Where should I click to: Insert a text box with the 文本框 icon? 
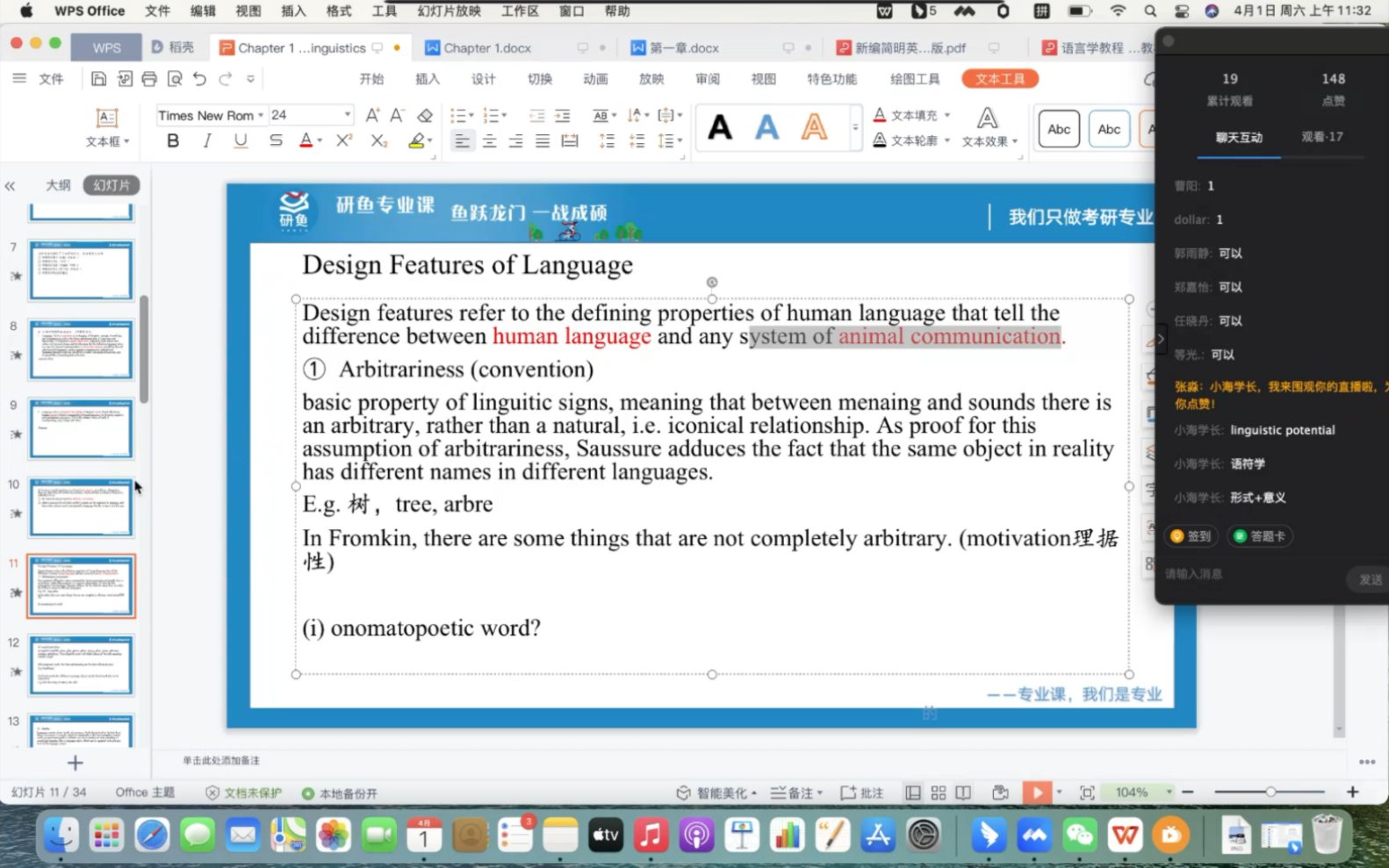click(107, 127)
